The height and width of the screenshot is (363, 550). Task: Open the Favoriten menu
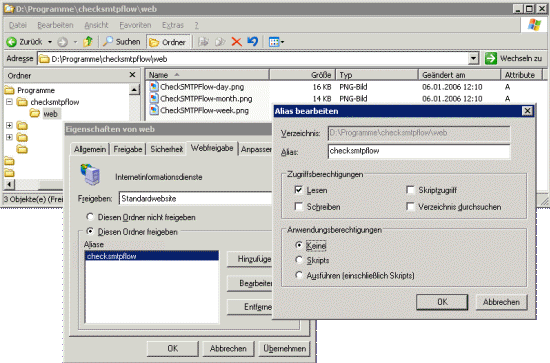135,25
